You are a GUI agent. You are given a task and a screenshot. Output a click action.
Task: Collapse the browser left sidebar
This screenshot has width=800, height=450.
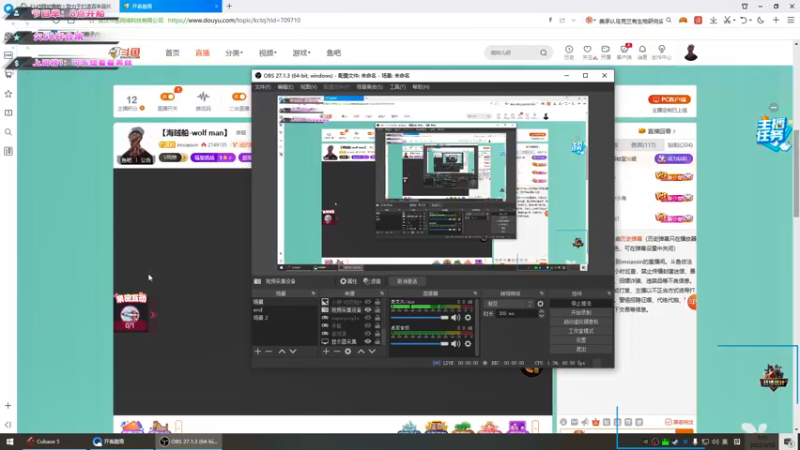[8, 424]
